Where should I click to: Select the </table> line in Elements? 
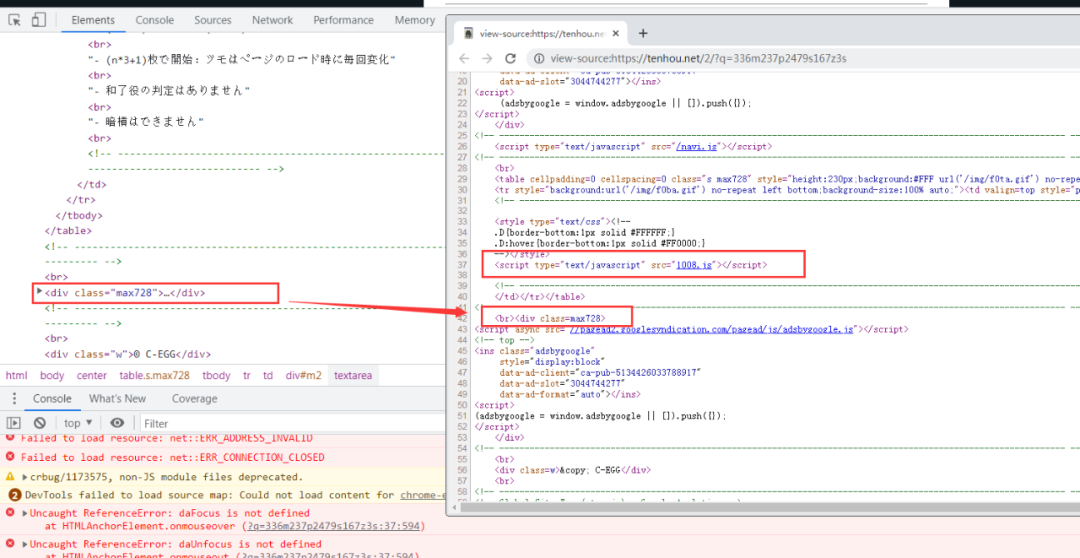(x=68, y=231)
